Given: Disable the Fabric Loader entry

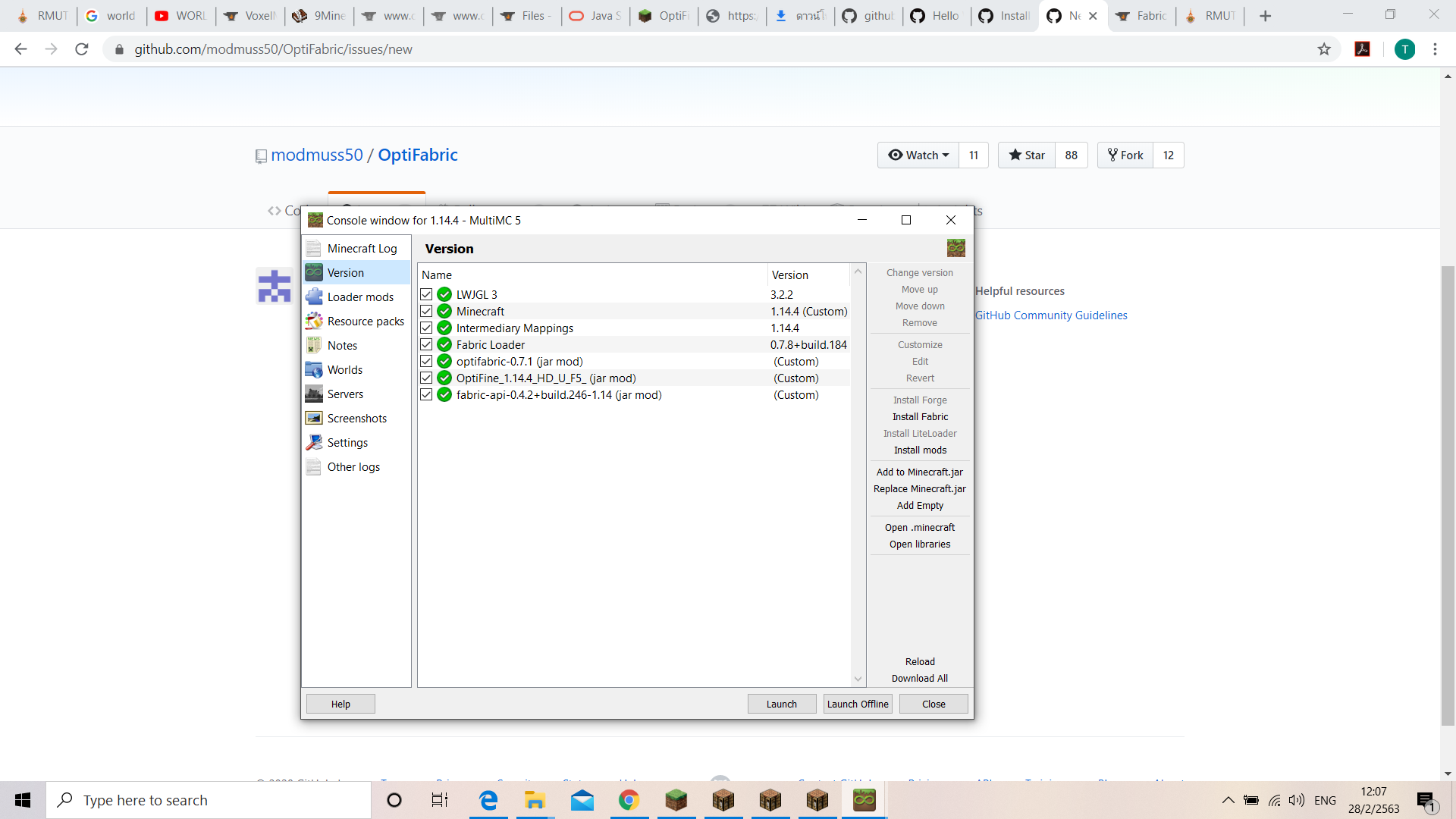Looking at the screenshot, I should click(x=426, y=344).
